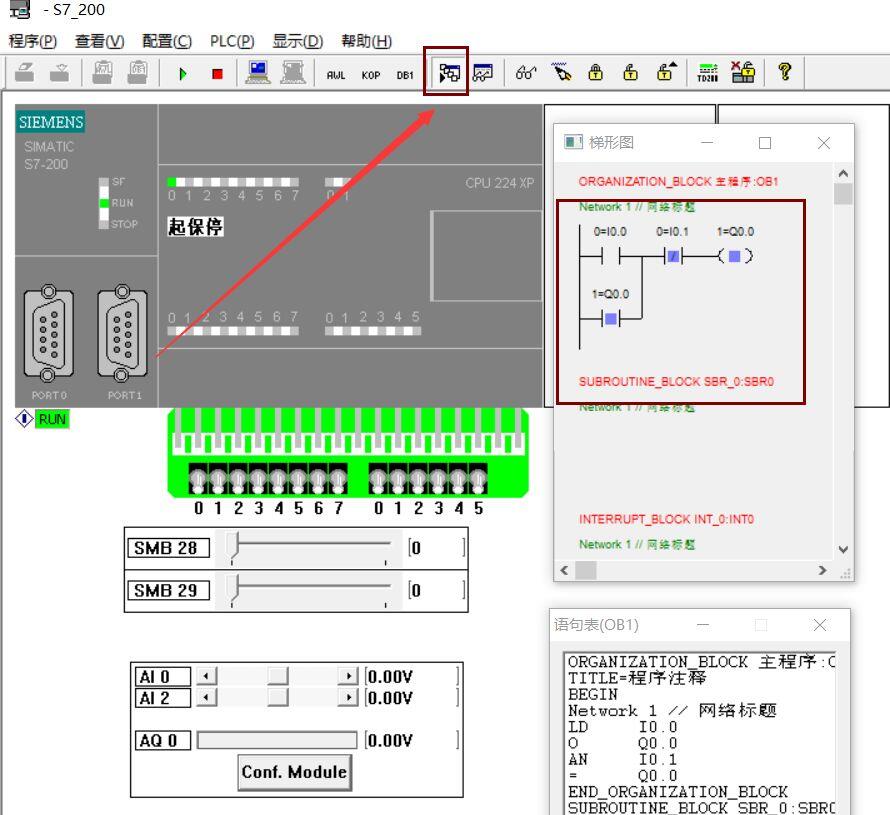
Task: Stop the PLC with the red Stop icon
Action: 217,74
